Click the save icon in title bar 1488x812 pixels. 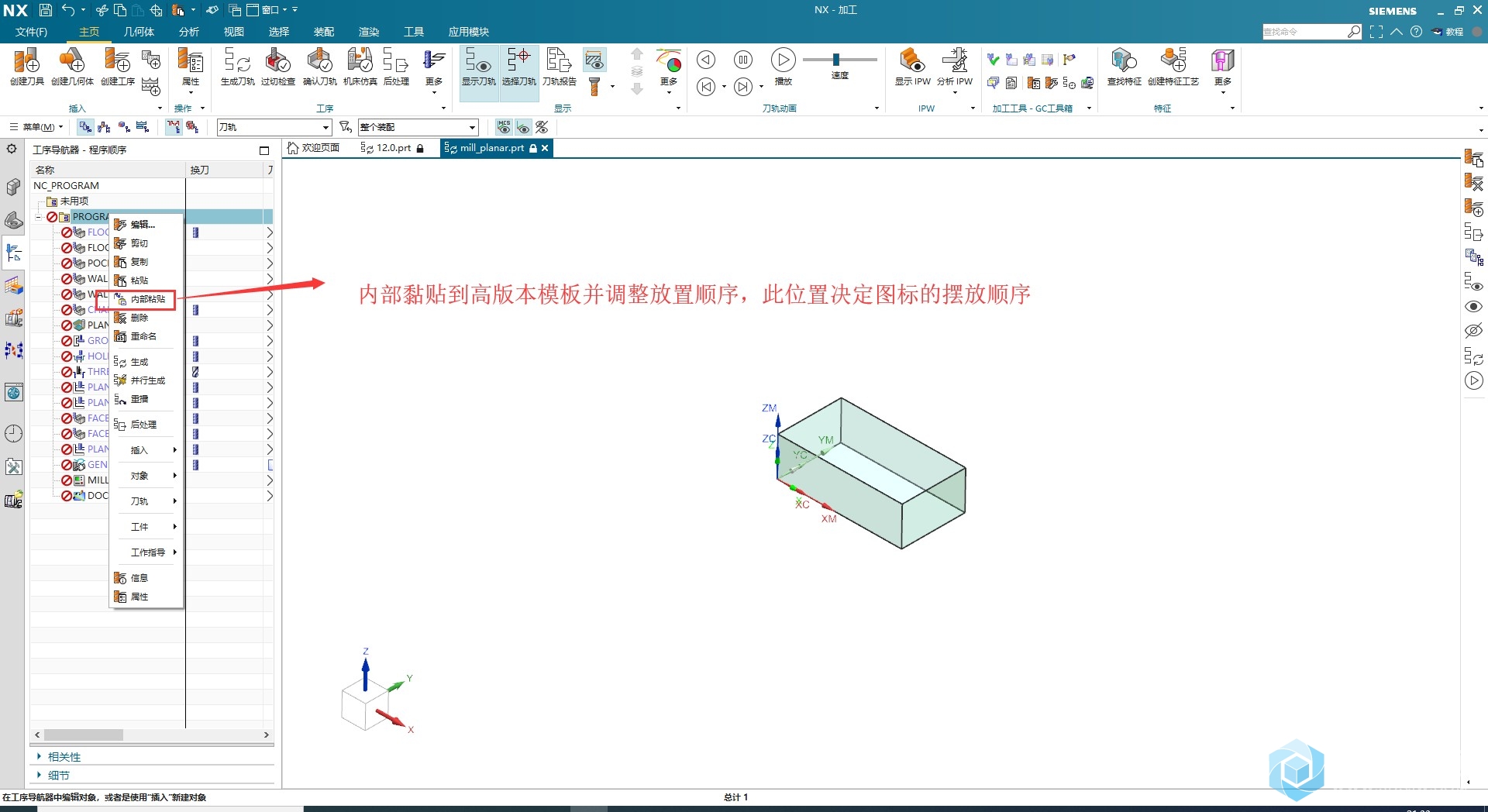(45, 10)
